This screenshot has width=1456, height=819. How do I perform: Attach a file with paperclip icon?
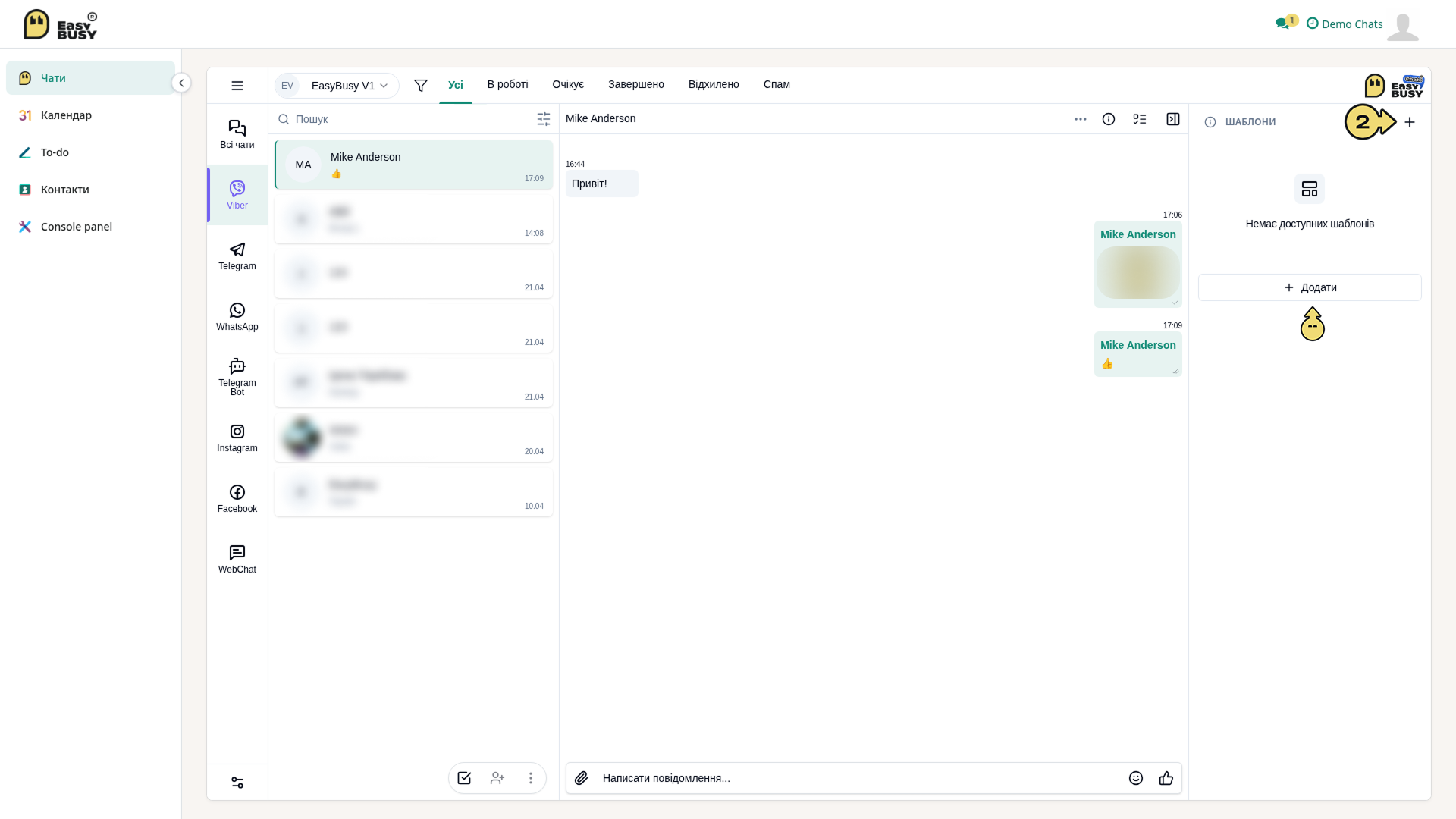tap(582, 778)
